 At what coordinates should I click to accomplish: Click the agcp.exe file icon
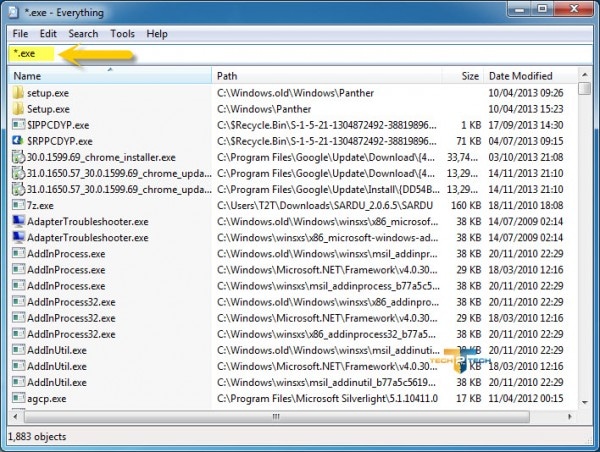click(18, 398)
